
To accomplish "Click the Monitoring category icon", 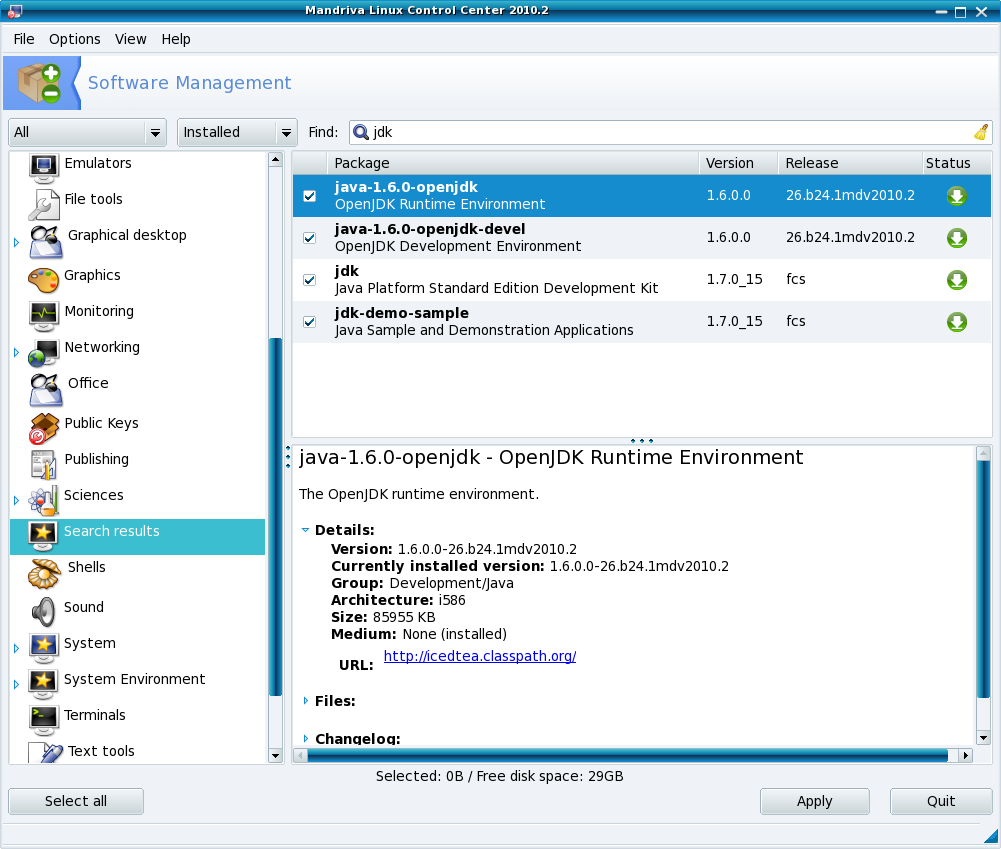I will click(x=44, y=313).
